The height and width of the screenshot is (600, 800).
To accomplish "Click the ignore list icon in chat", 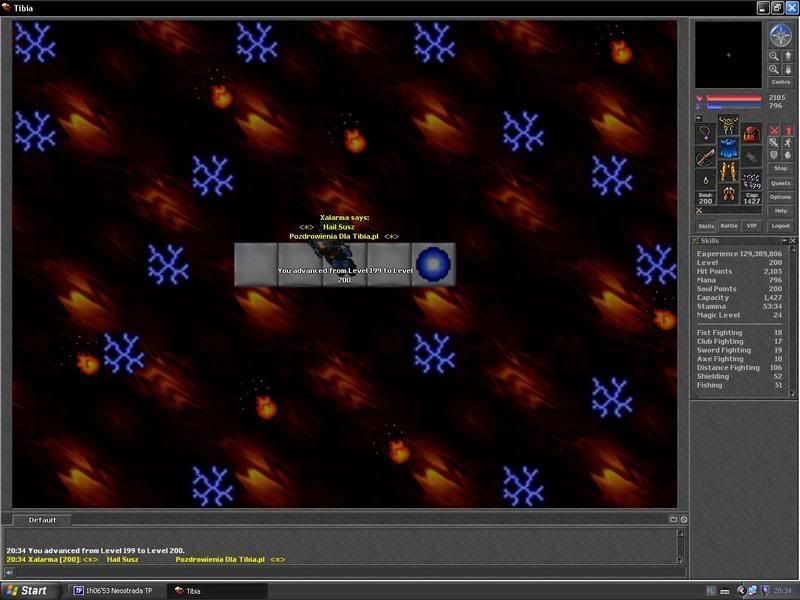I will tap(684, 519).
